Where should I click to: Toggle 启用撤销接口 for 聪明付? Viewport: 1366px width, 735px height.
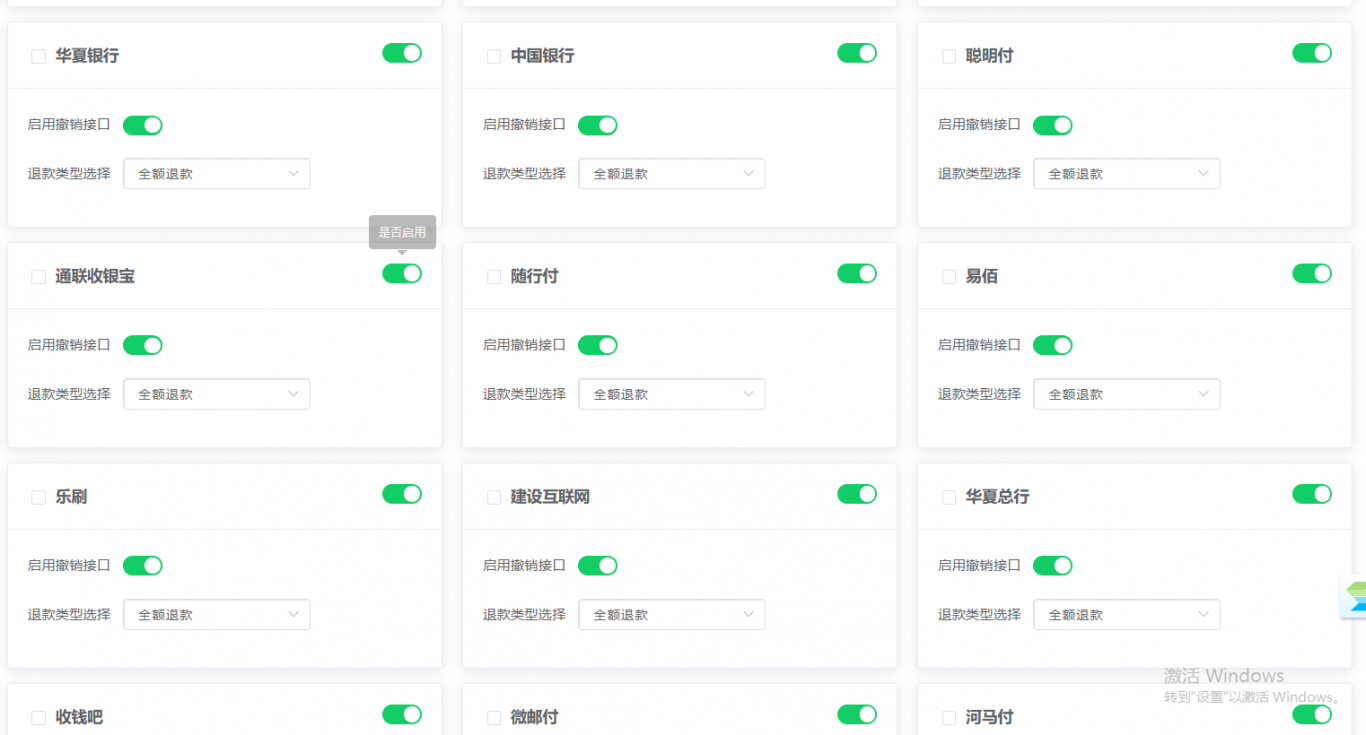point(1053,125)
